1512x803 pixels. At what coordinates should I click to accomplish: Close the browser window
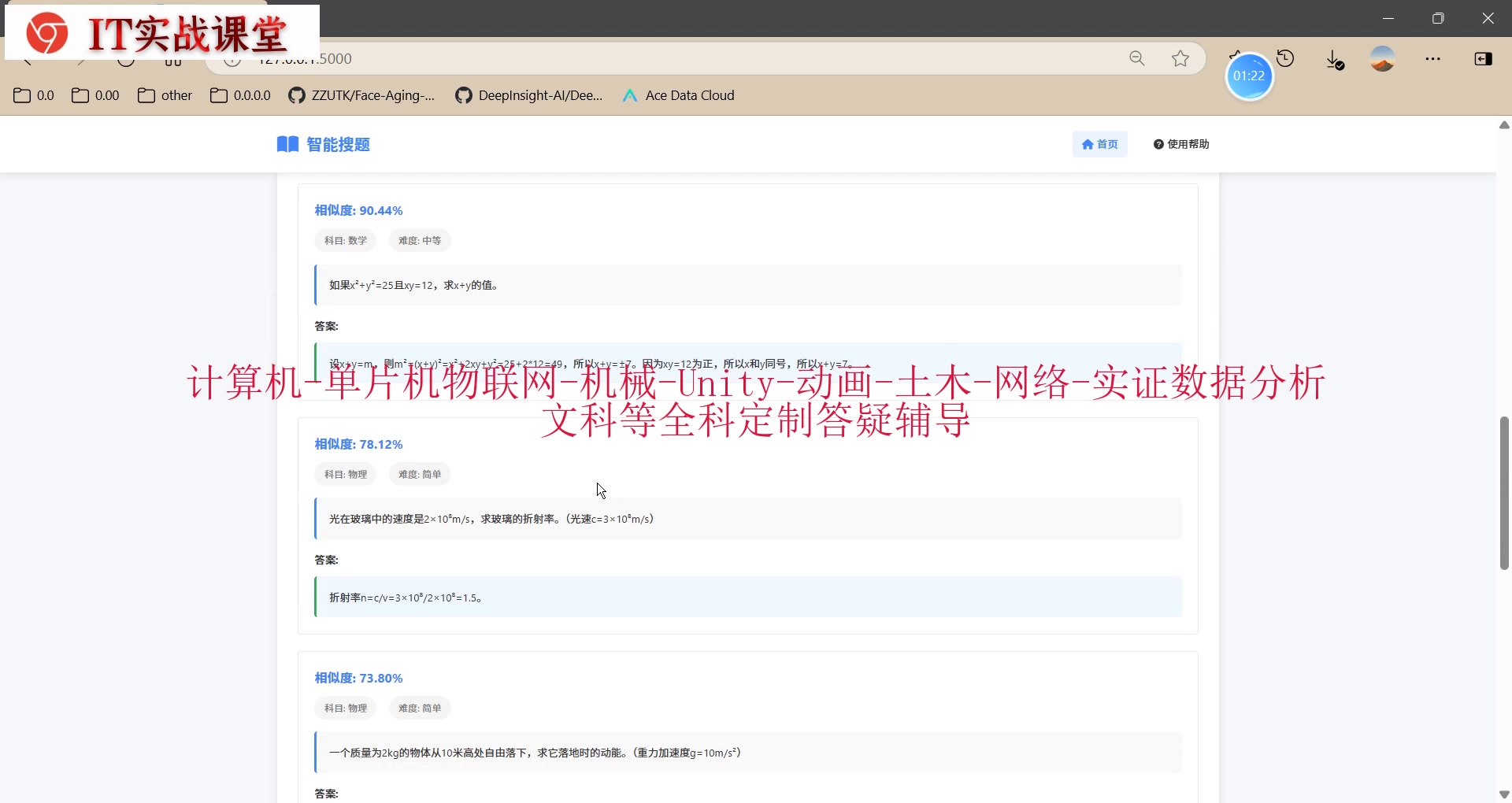click(x=1488, y=18)
